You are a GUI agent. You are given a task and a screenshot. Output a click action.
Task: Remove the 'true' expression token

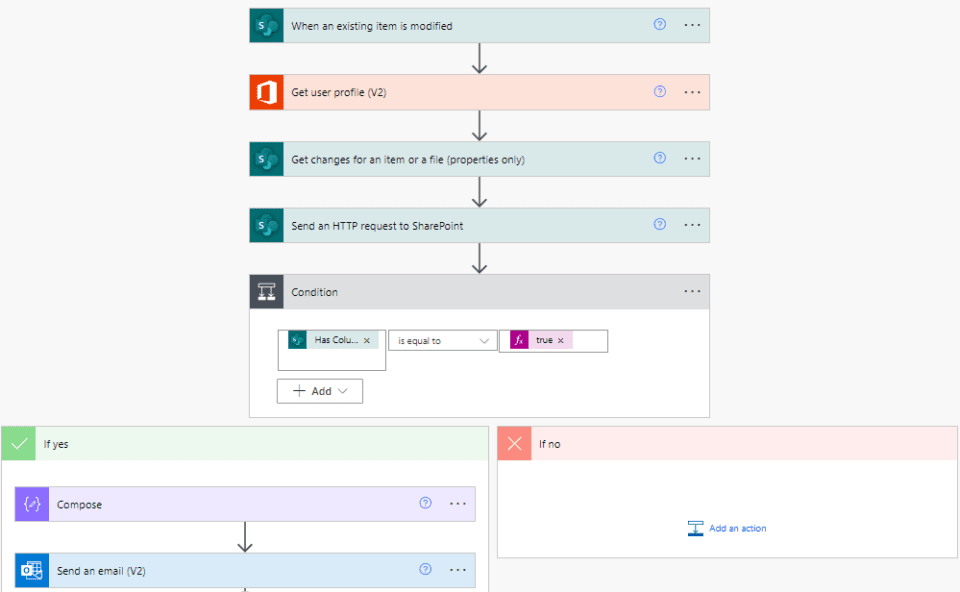[x=560, y=340]
